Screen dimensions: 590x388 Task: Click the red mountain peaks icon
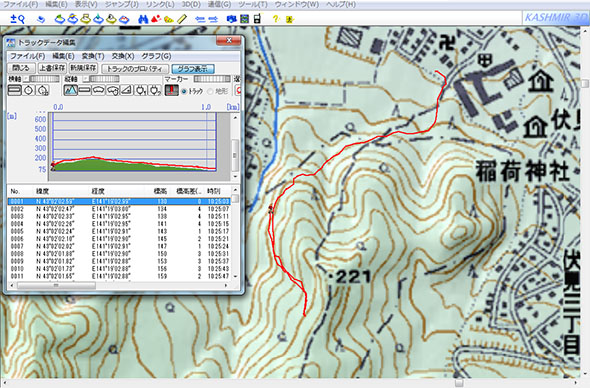pyautogui.click(x=156, y=19)
